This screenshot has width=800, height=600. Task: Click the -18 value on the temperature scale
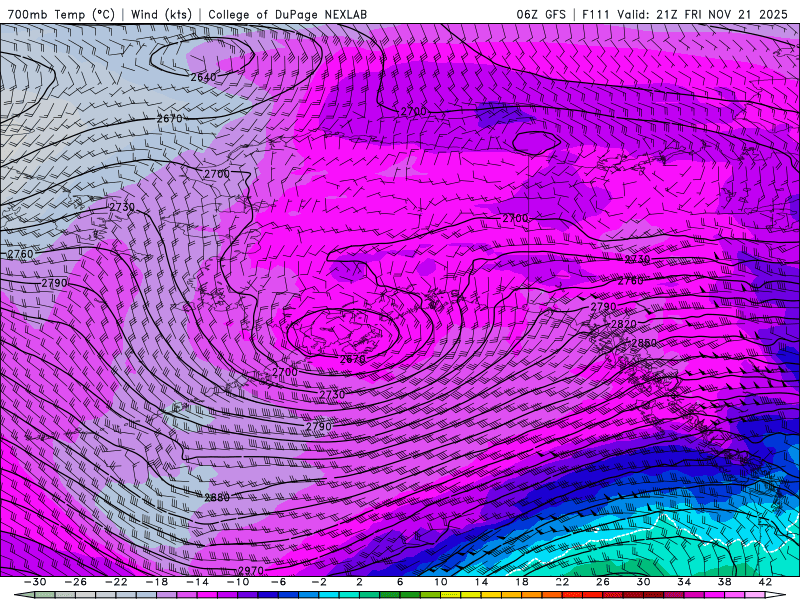click(157, 582)
